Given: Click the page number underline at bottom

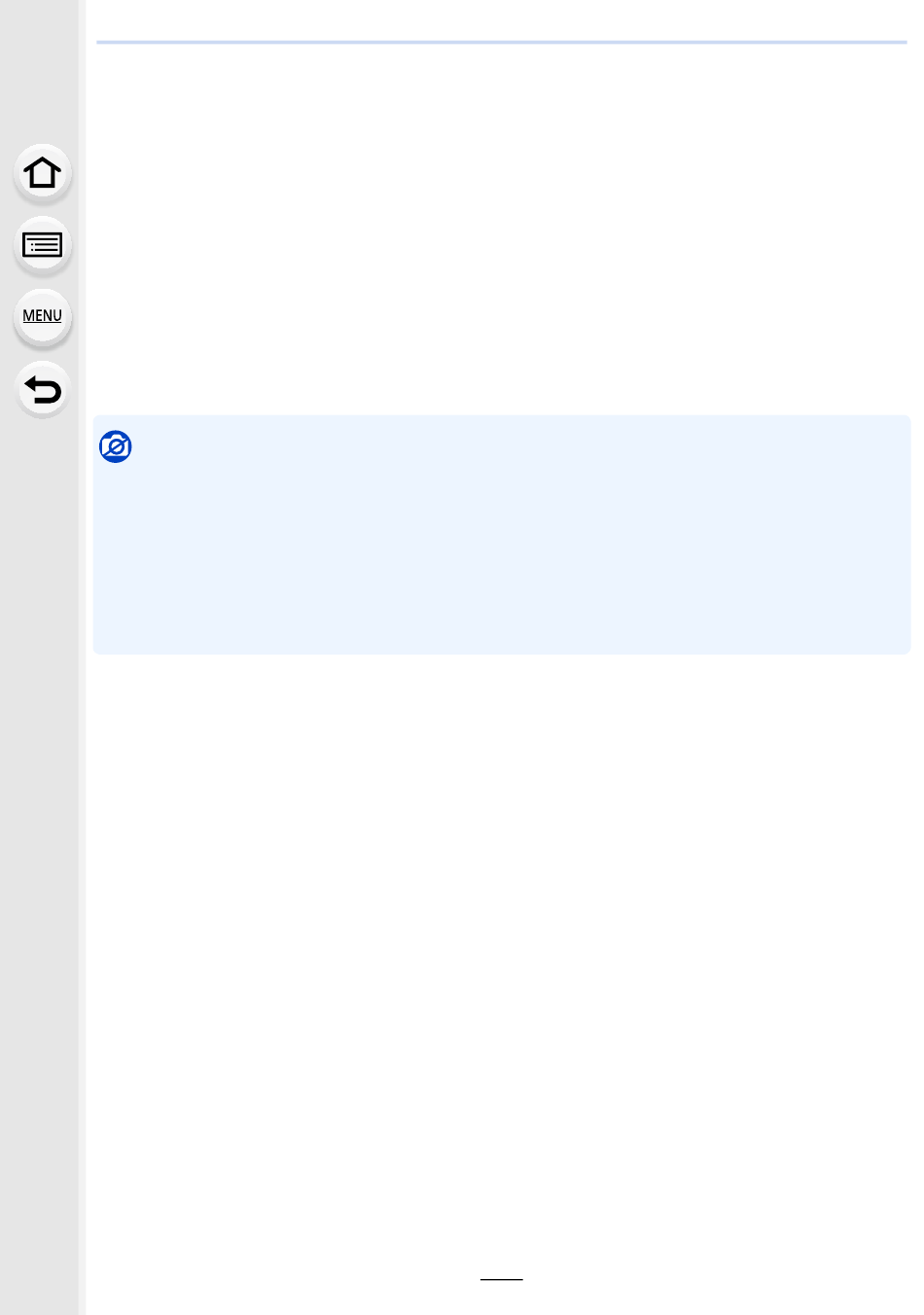Looking at the screenshot, I should (x=502, y=1280).
